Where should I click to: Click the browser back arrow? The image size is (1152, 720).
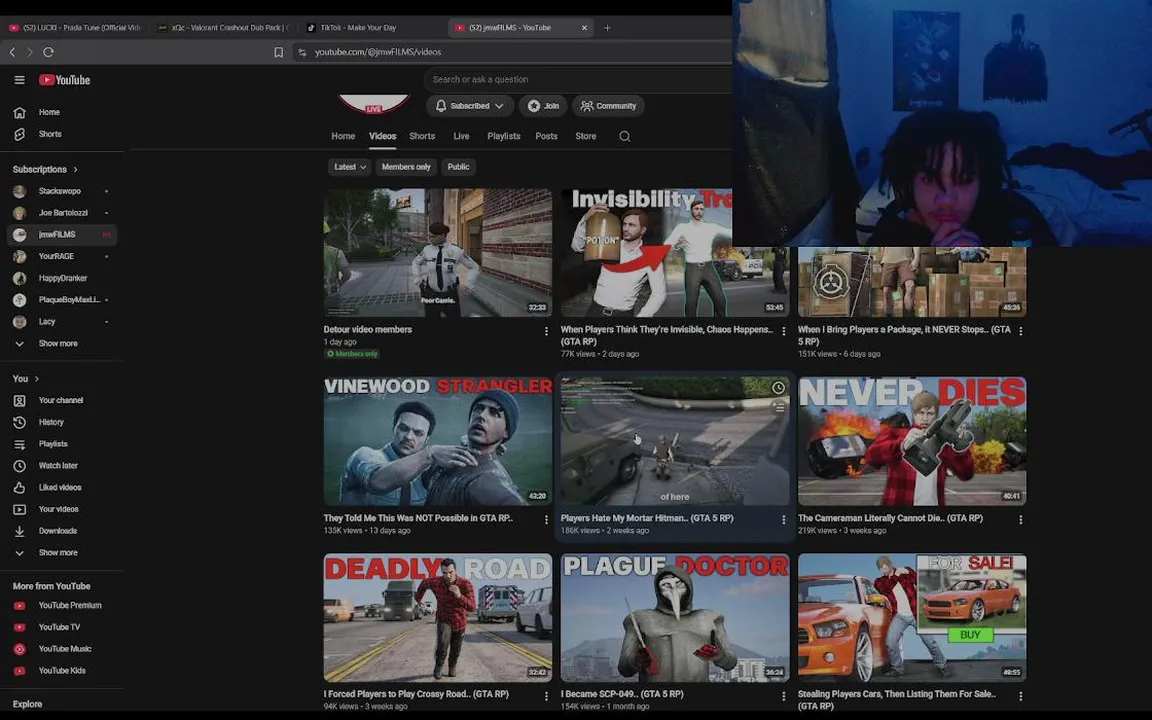click(12, 52)
